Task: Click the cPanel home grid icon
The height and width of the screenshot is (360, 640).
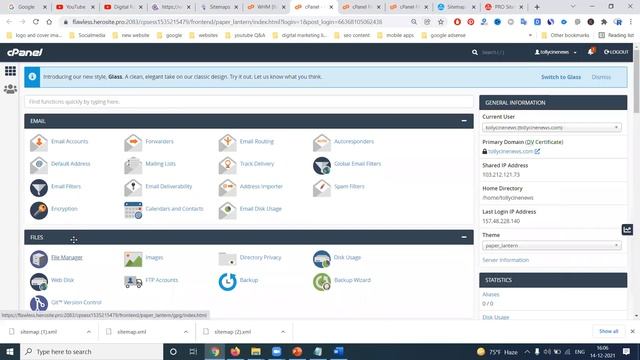Action: tap(10, 71)
